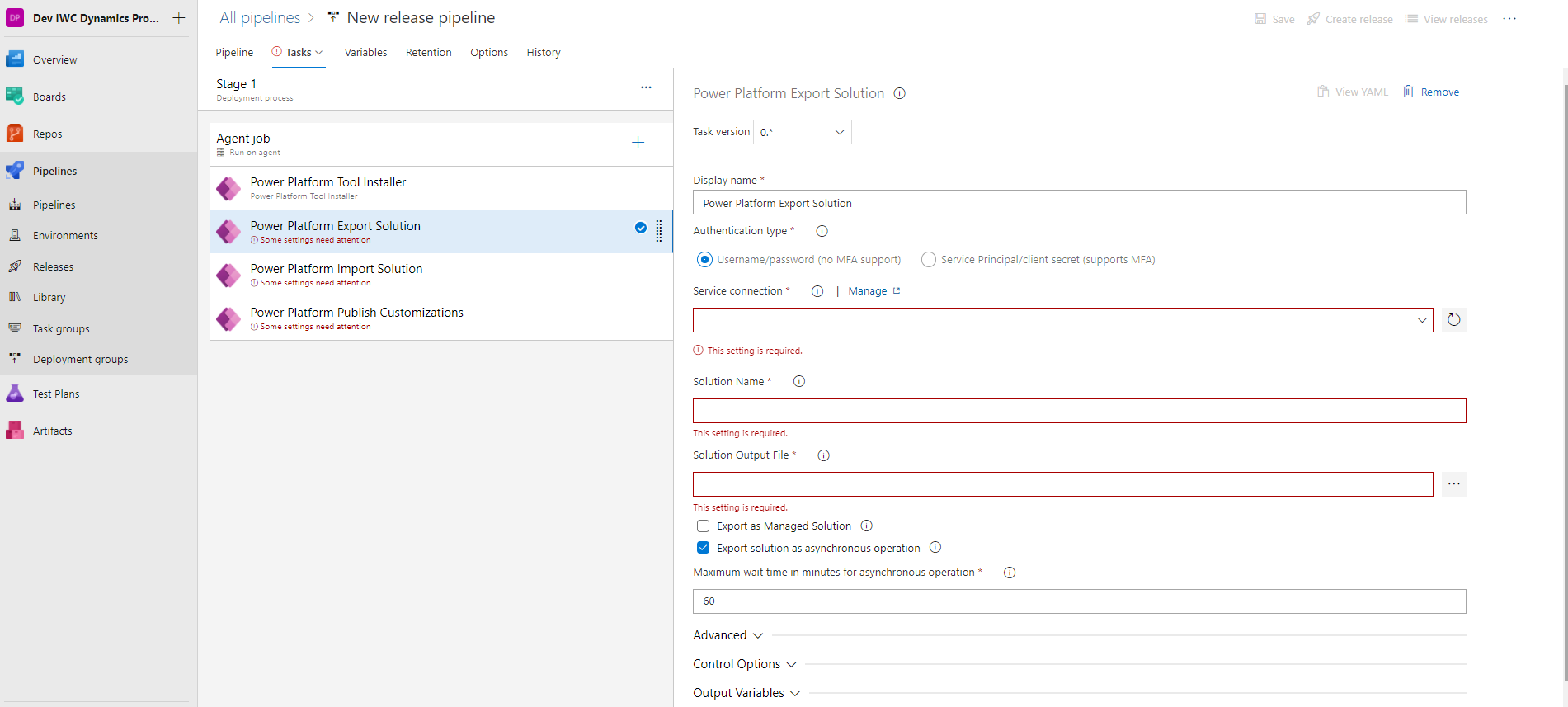Screen dimensions: 1568x707
Task: Click the Library books icon
Action: pyautogui.click(x=15, y=297)
